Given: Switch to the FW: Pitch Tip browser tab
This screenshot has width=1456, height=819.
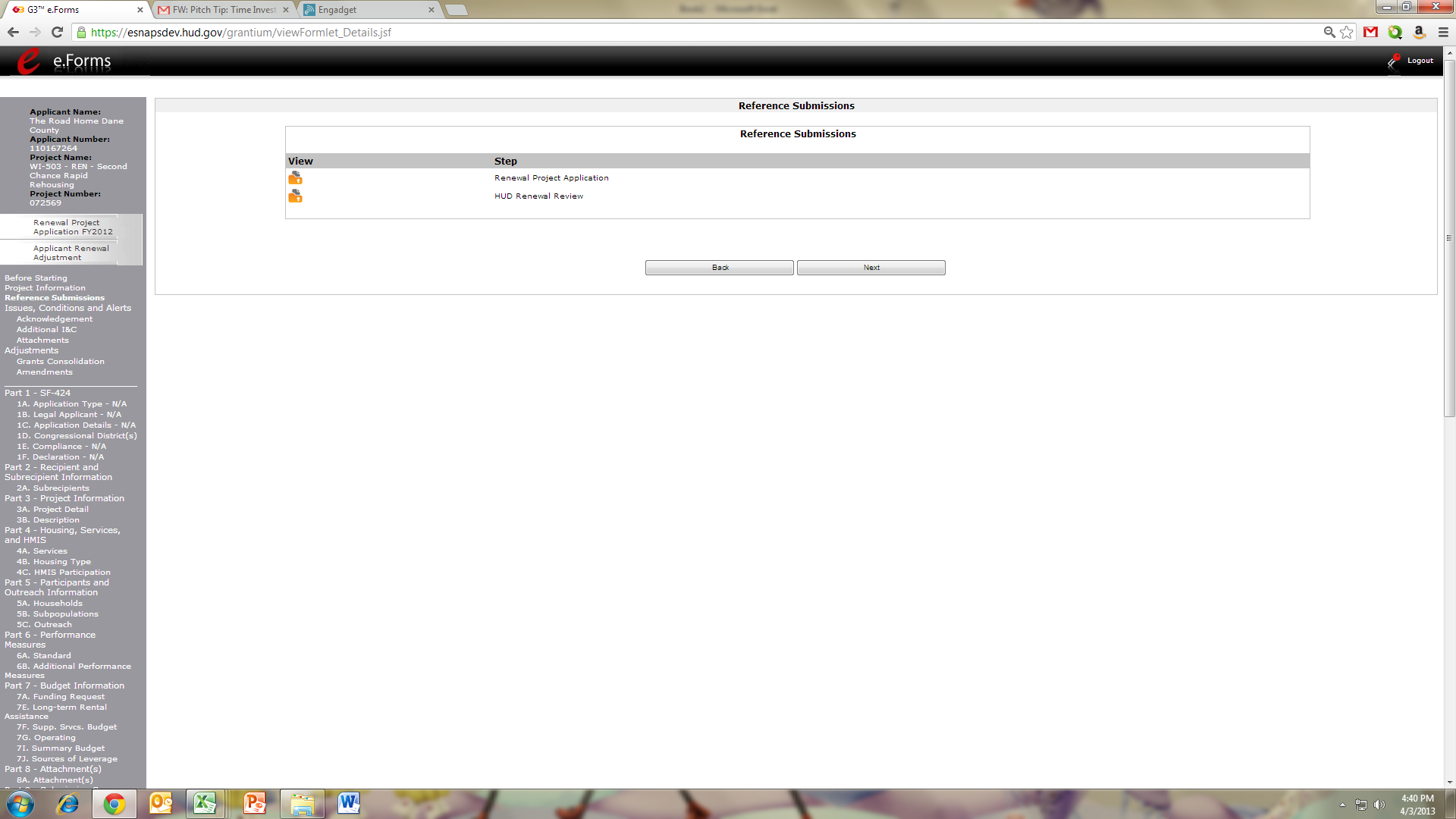Looking at the screenshot, I should pos(223,10).
